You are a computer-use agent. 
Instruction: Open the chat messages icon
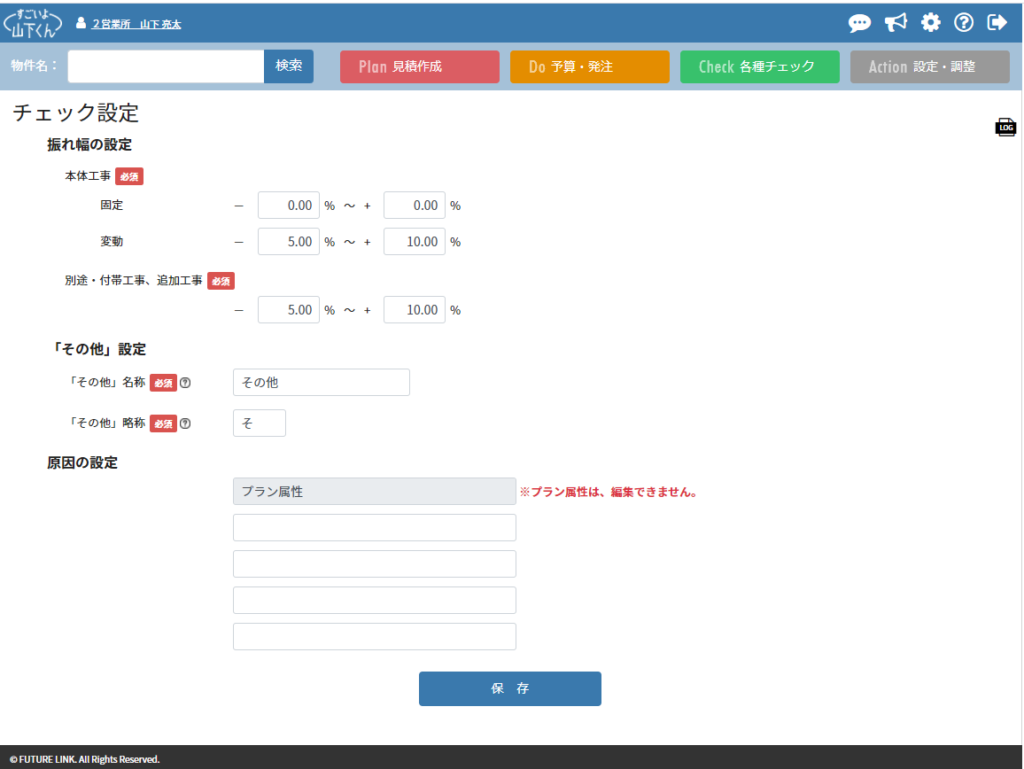click(859, 23)
